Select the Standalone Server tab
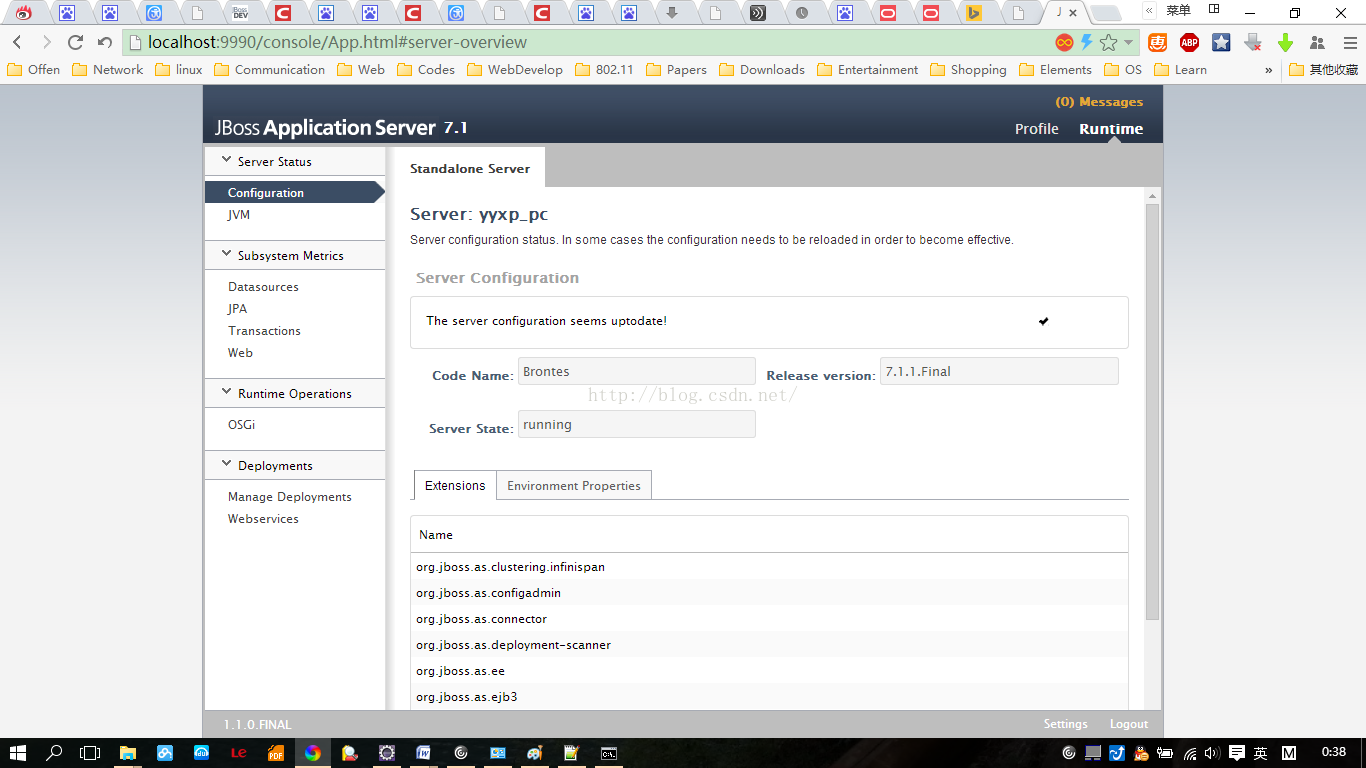Viewport: 1366px width, 768px height. (469, 168)
